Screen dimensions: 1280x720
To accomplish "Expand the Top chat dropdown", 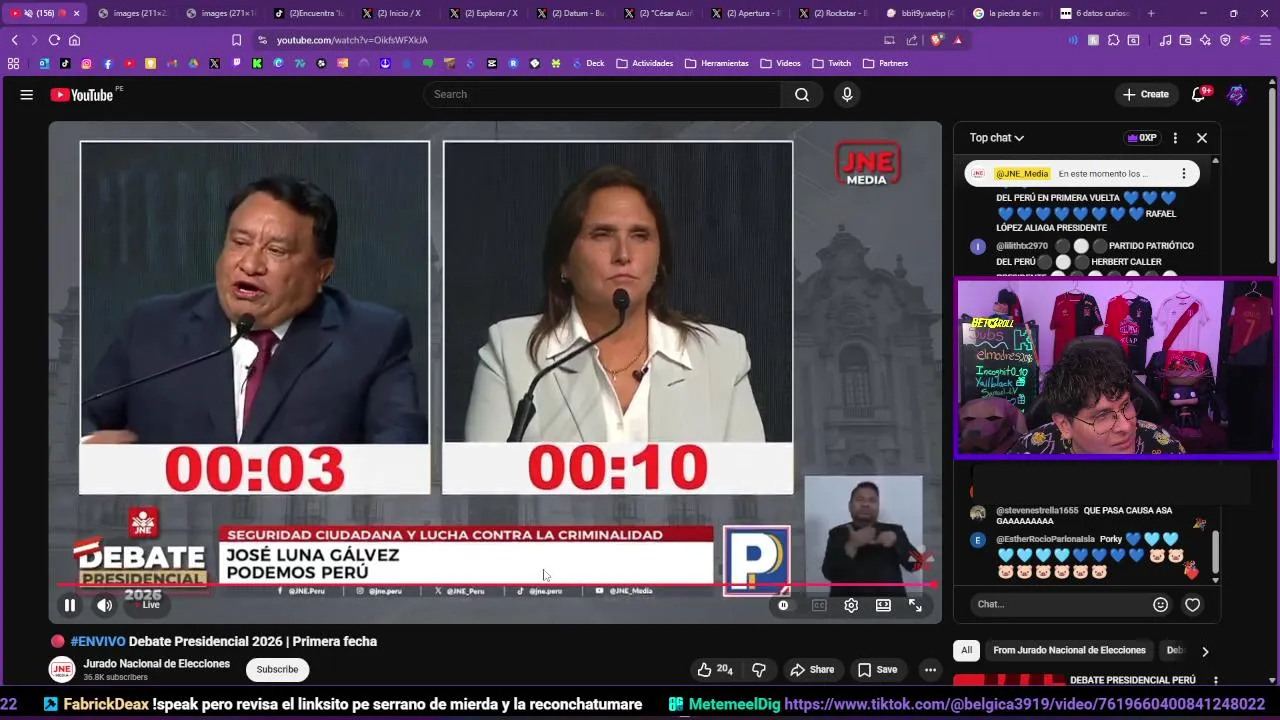I will tap(997, 138).
